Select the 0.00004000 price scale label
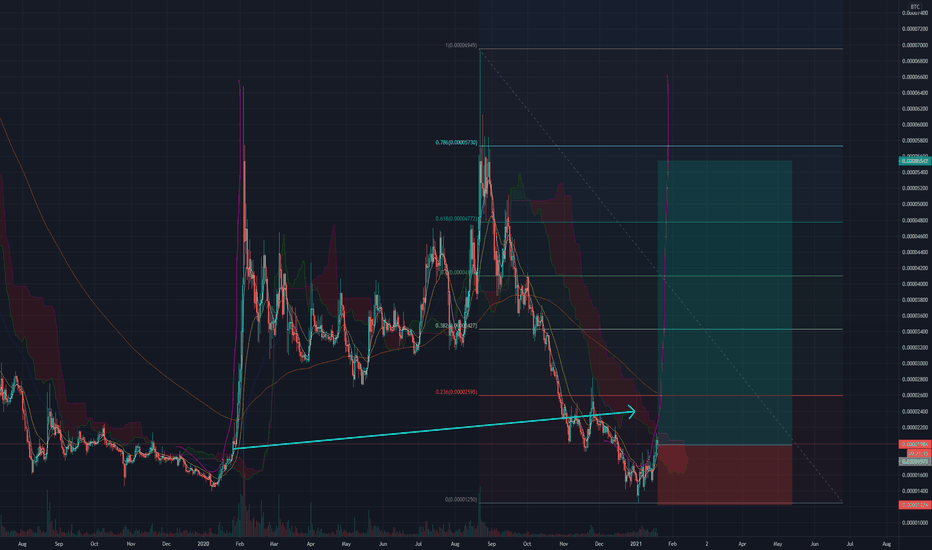 click(915, 284)
